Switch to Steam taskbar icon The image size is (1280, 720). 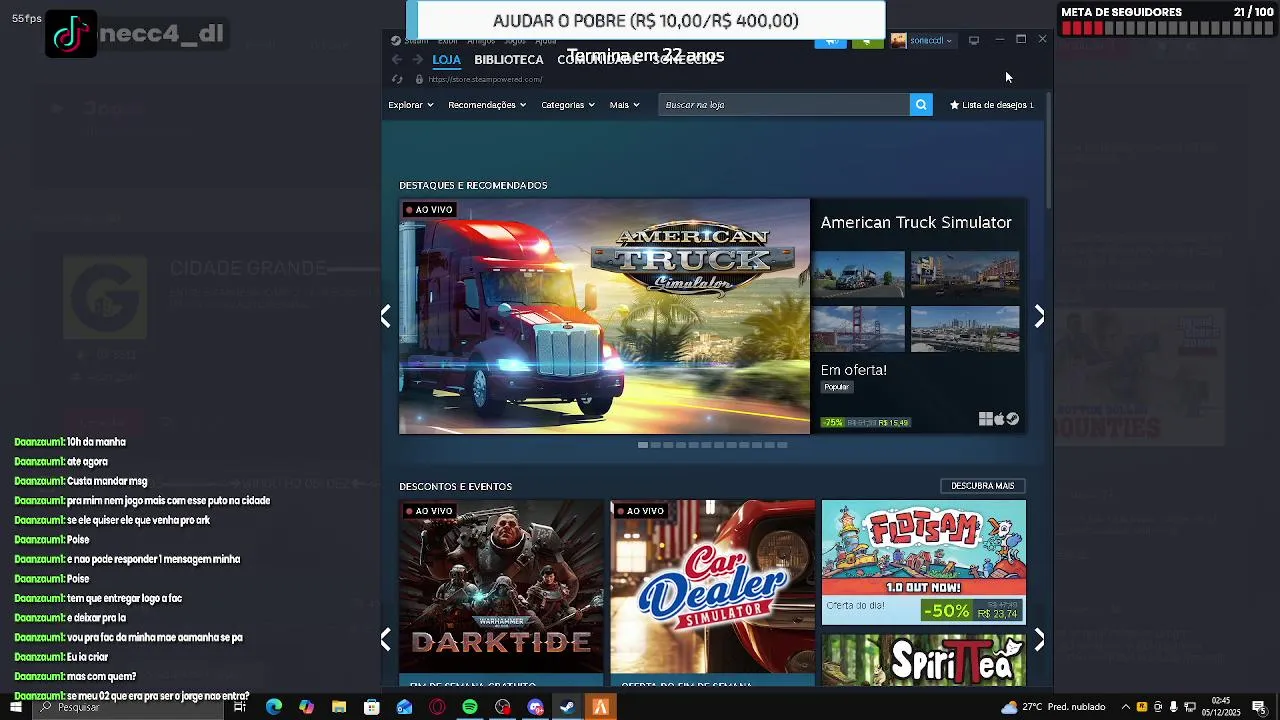click(567, 707)
